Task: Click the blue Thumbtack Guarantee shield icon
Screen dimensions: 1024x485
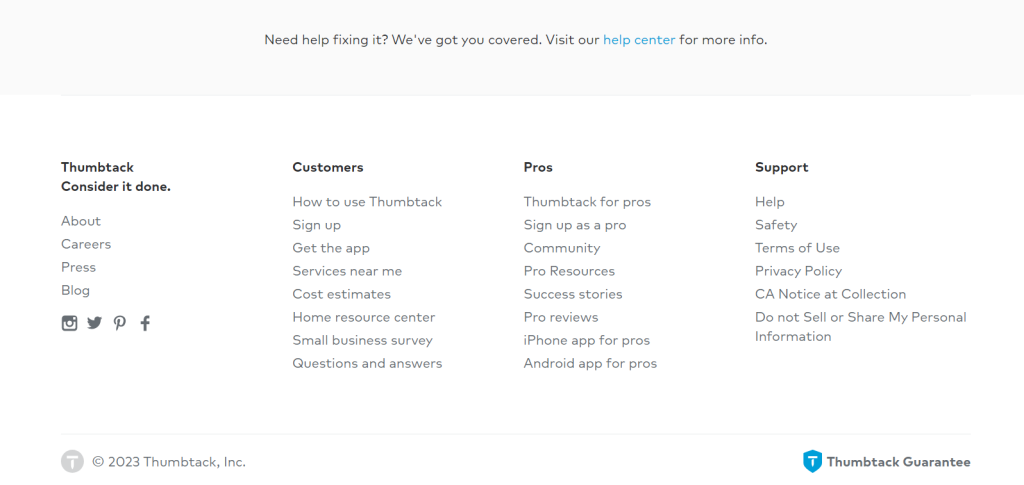Action: 812,461
